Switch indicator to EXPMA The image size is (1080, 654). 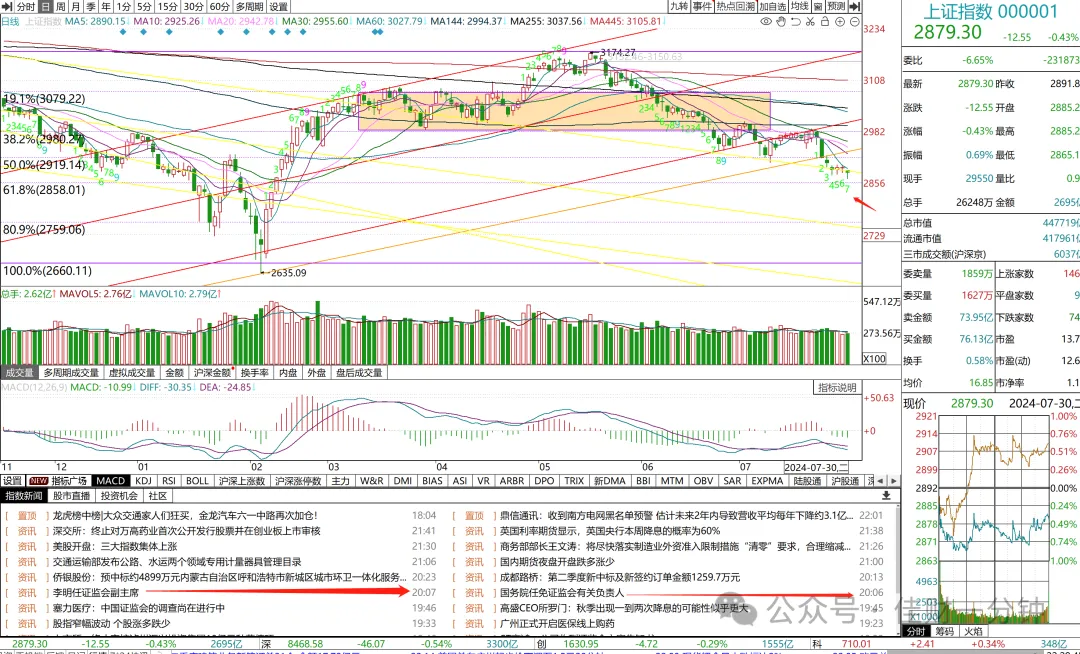[767, 481]
